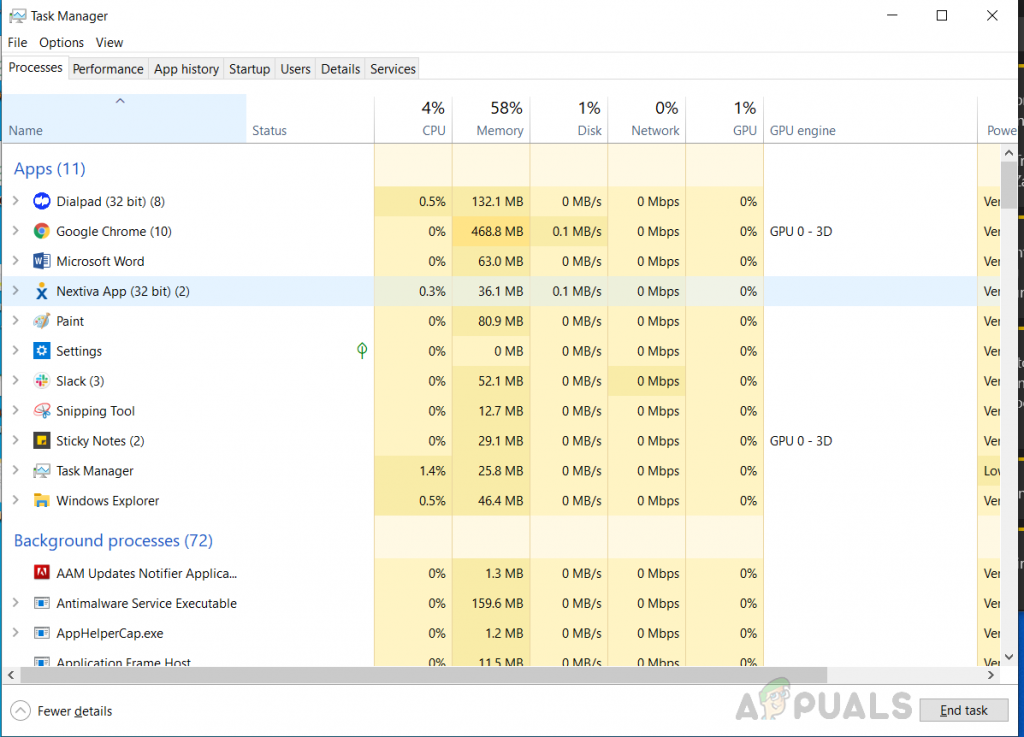Switch to the Services tab

392,69
